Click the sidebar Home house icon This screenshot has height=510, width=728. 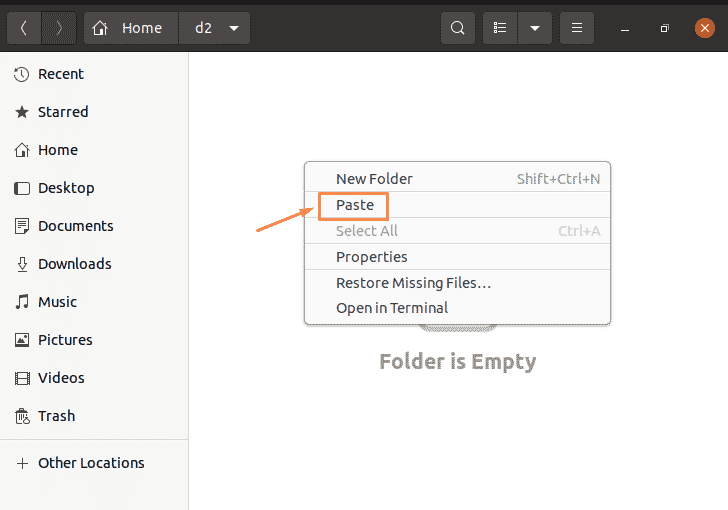tap(21, 150)
